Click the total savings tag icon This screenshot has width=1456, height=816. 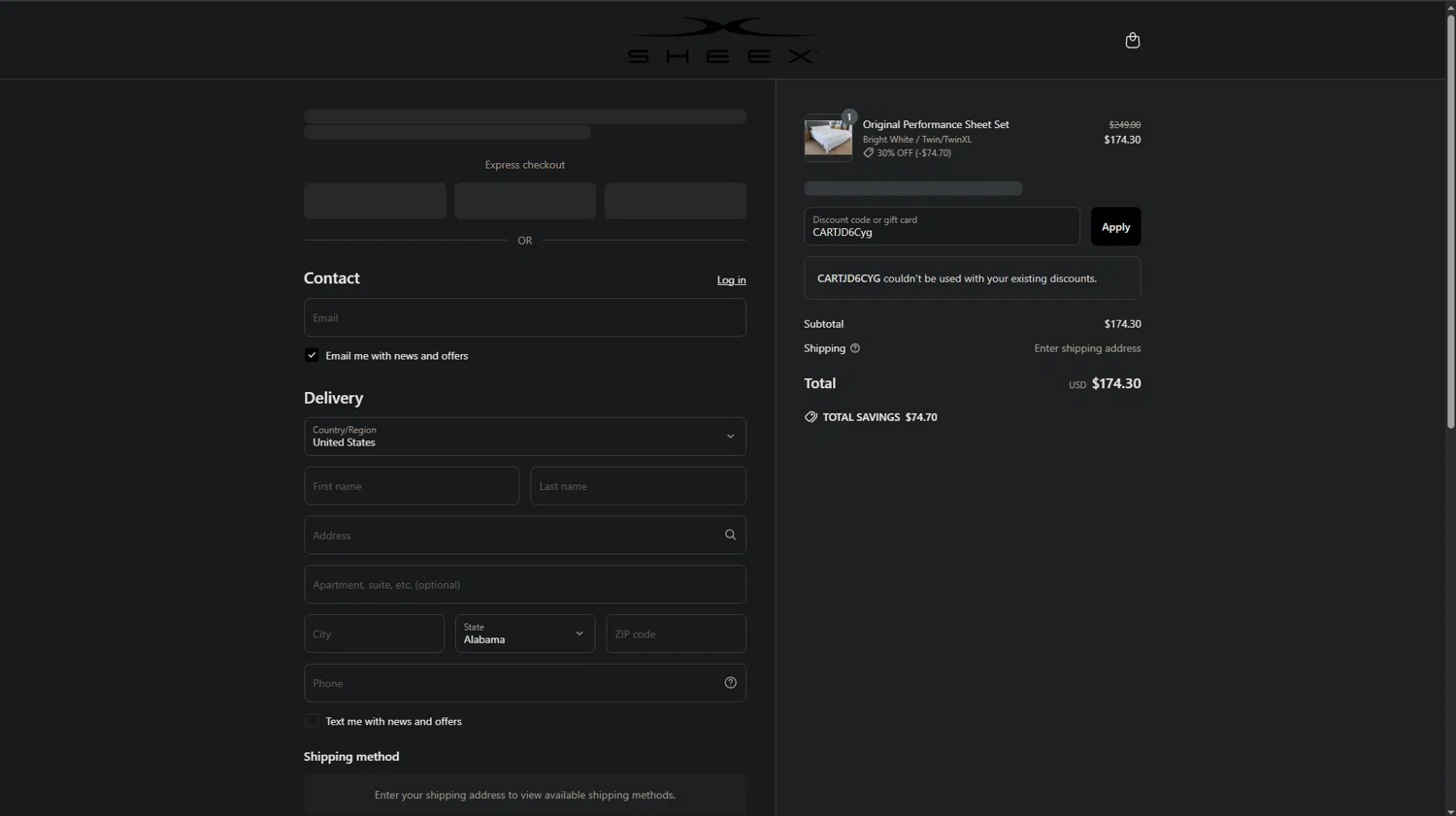pyautogui.click(x=811, y=417)
